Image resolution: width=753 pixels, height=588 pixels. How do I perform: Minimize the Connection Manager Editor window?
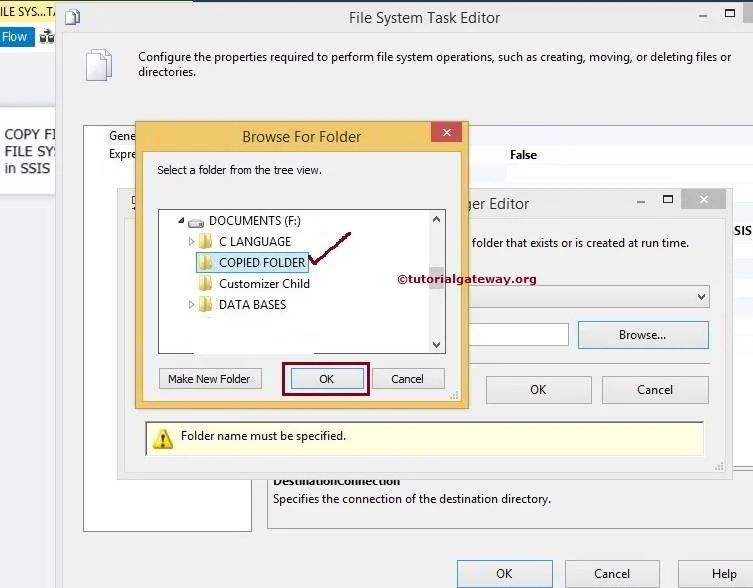(641, 202)
